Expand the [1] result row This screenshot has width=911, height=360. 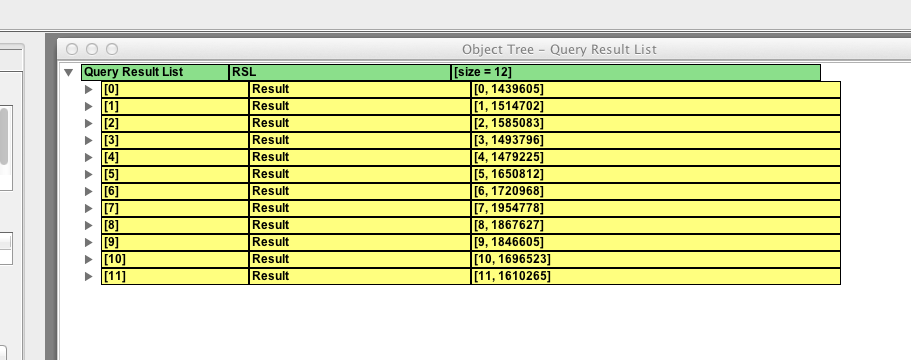88,106
